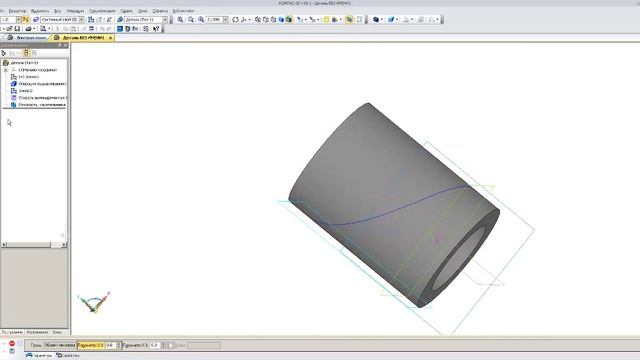Screen dimensions: 640x360
Task: Click the tree scrollbar right arrow
Action: click(x=64, y=245)
